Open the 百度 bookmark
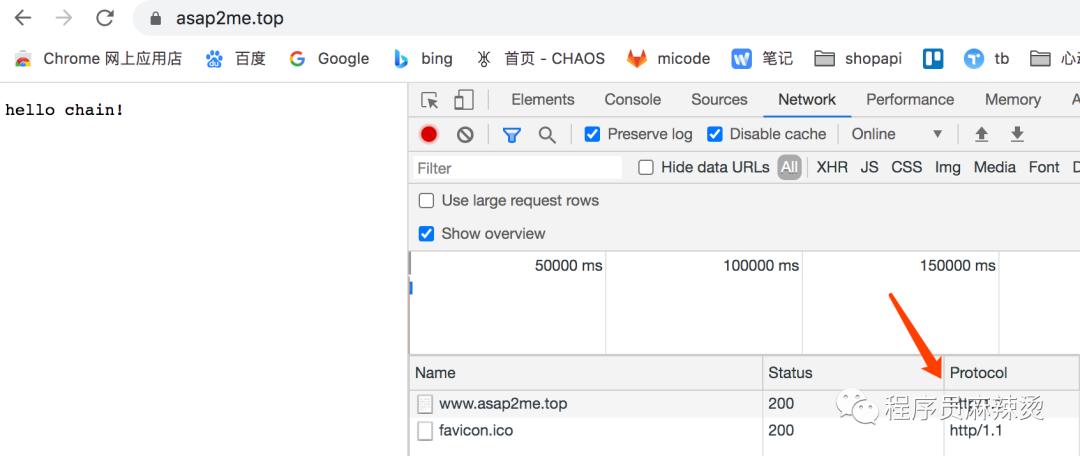Image resolution: width=1080 pixels, height=456 pixels. coord(236,59)
